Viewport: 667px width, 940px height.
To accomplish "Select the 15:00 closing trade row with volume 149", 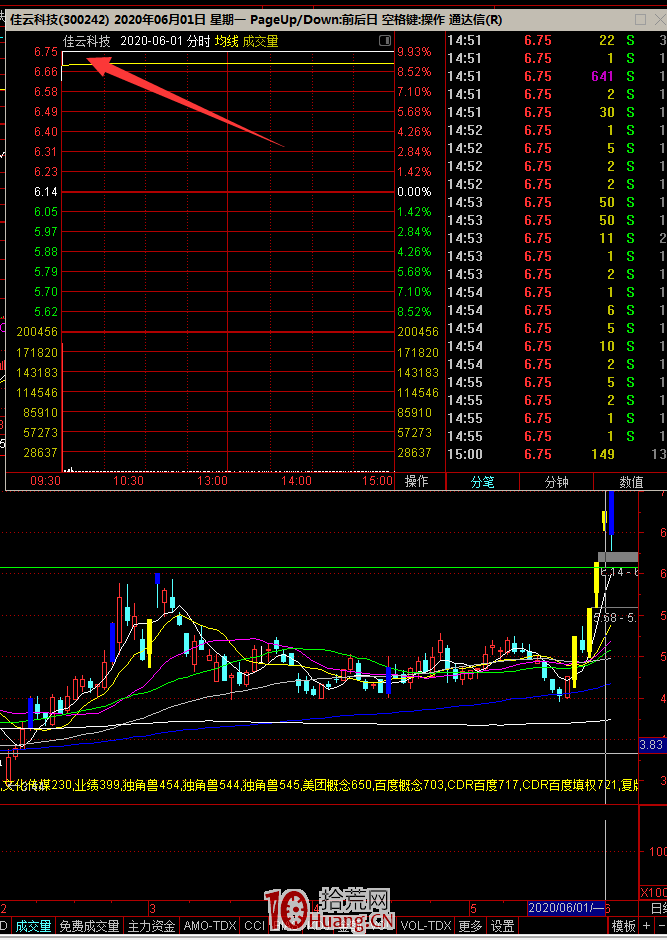I will tap(556, 454).
